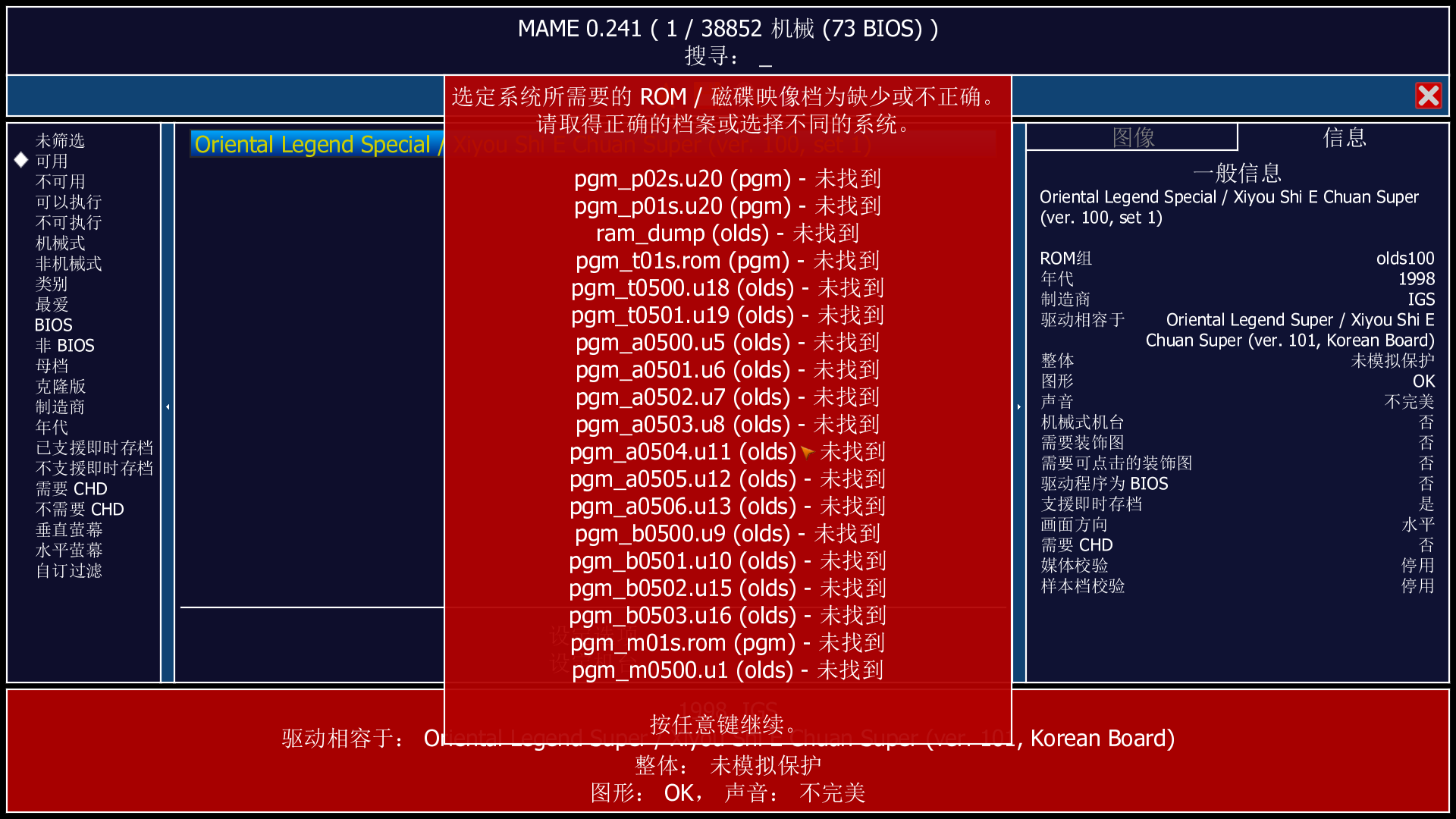
Task: Click the pgm_m0500.u1 missing ROM line
Action: [727, 670]
